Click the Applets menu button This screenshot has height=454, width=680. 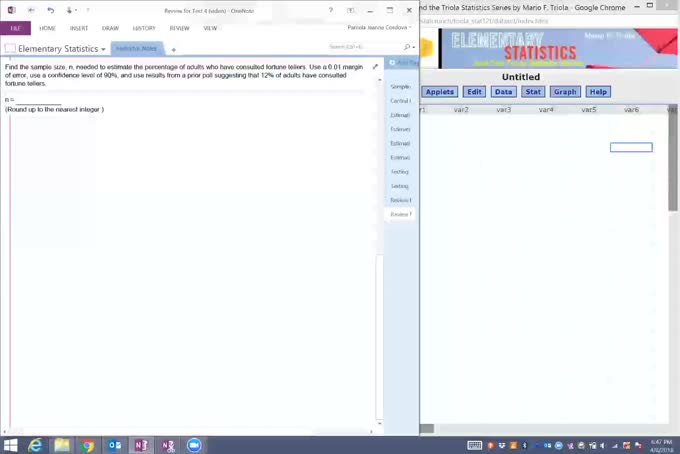(440, 92)
